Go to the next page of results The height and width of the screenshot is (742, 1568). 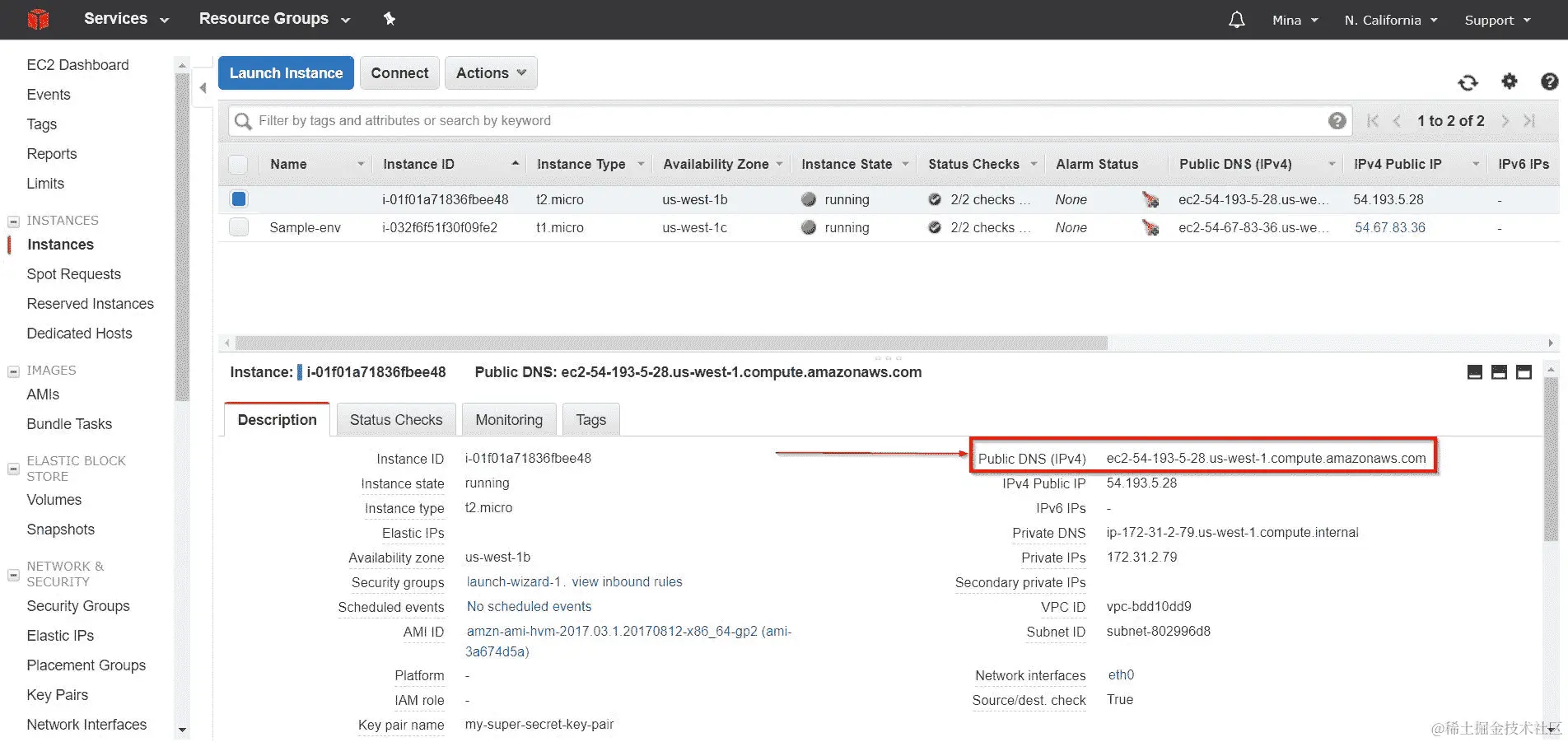point(1505,121)
